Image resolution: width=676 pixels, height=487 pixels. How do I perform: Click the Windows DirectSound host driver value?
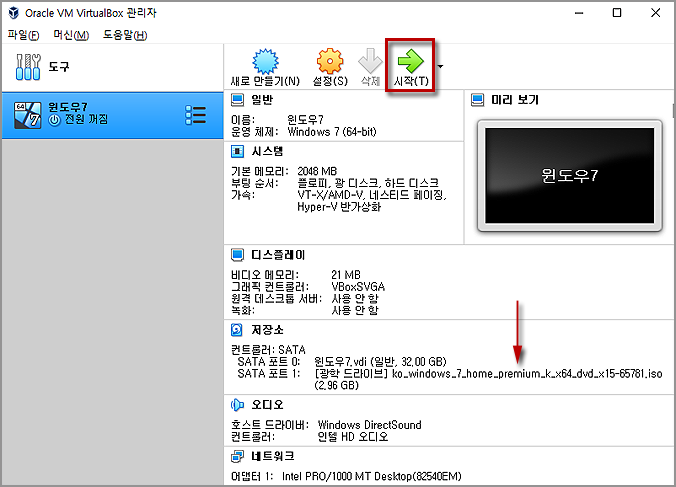[x=369, y=425]
